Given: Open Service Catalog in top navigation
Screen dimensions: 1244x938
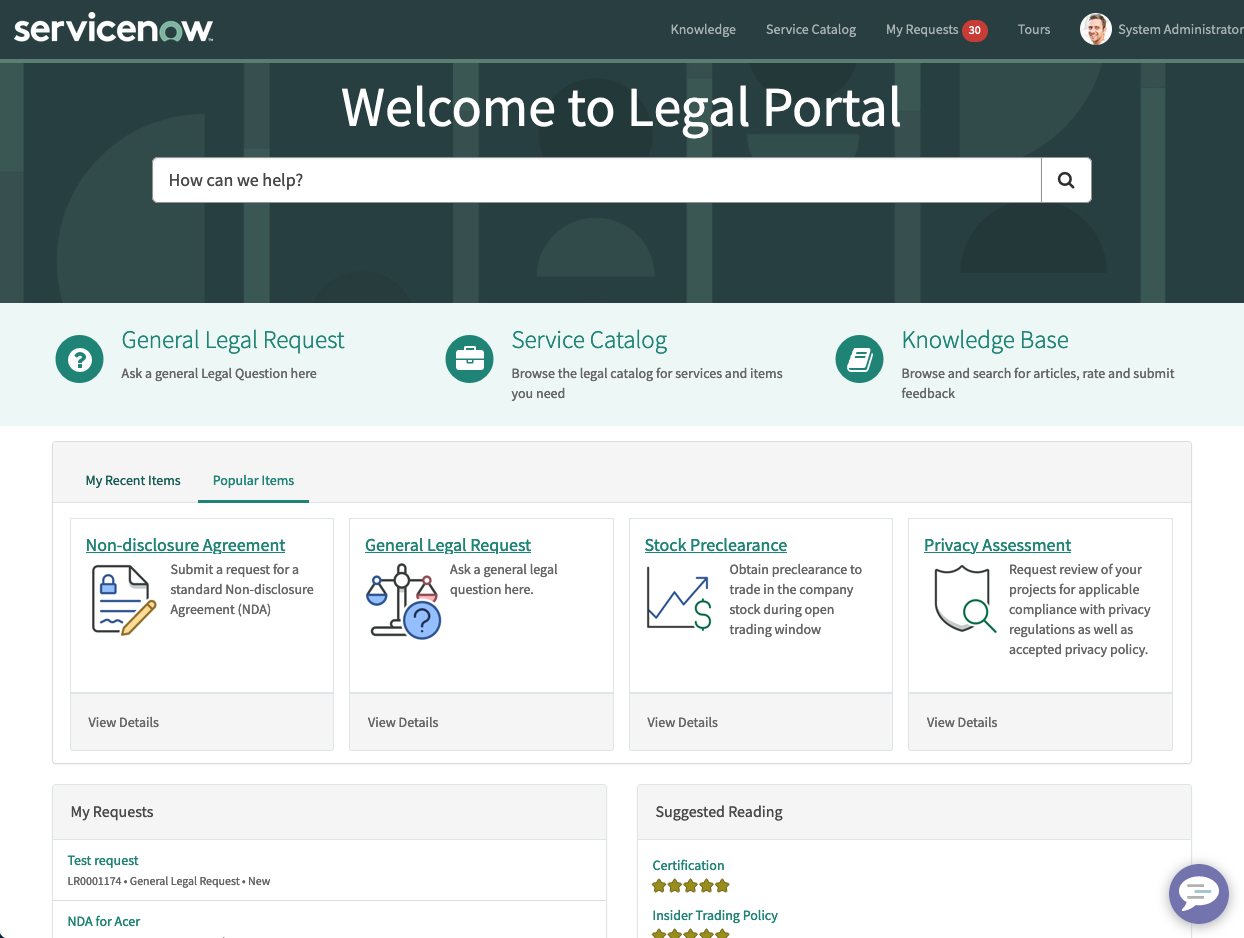Looking at the screenshot, I should point(811,30).
